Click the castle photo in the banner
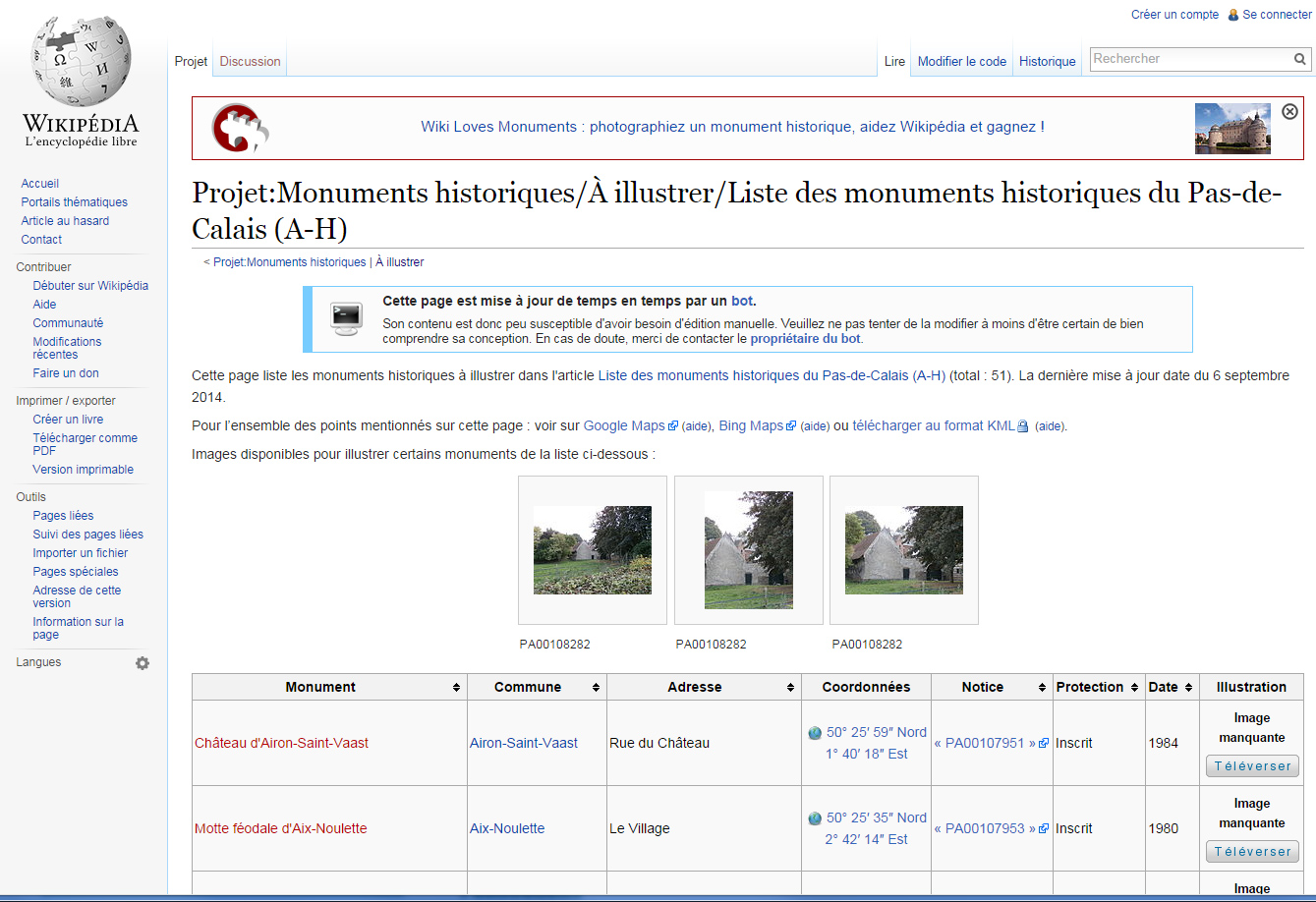 coord(1231,129)
